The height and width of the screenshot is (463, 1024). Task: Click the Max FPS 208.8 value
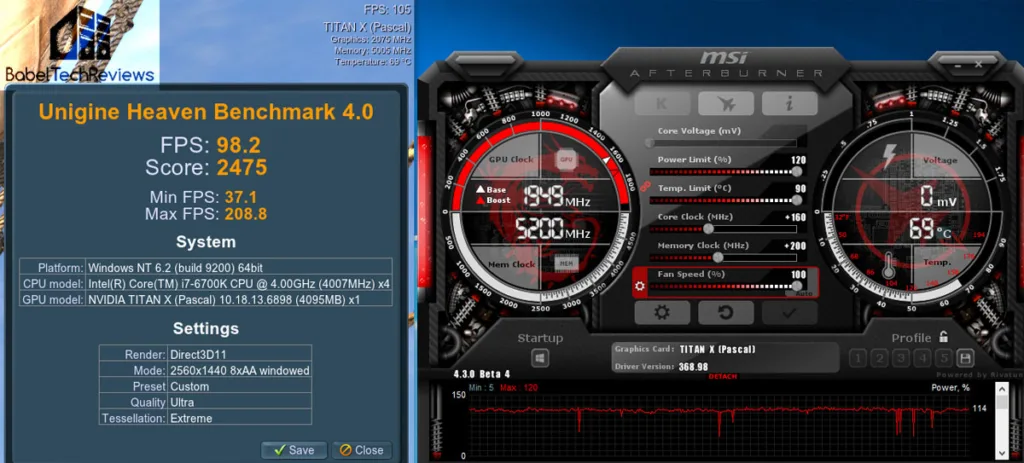click(x=246, y=214)
